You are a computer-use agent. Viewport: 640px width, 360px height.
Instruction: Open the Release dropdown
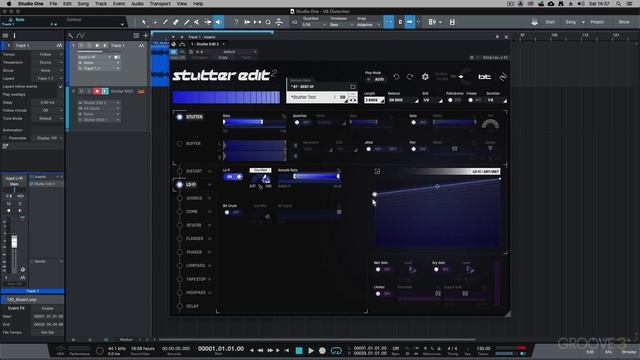(403, 100)
